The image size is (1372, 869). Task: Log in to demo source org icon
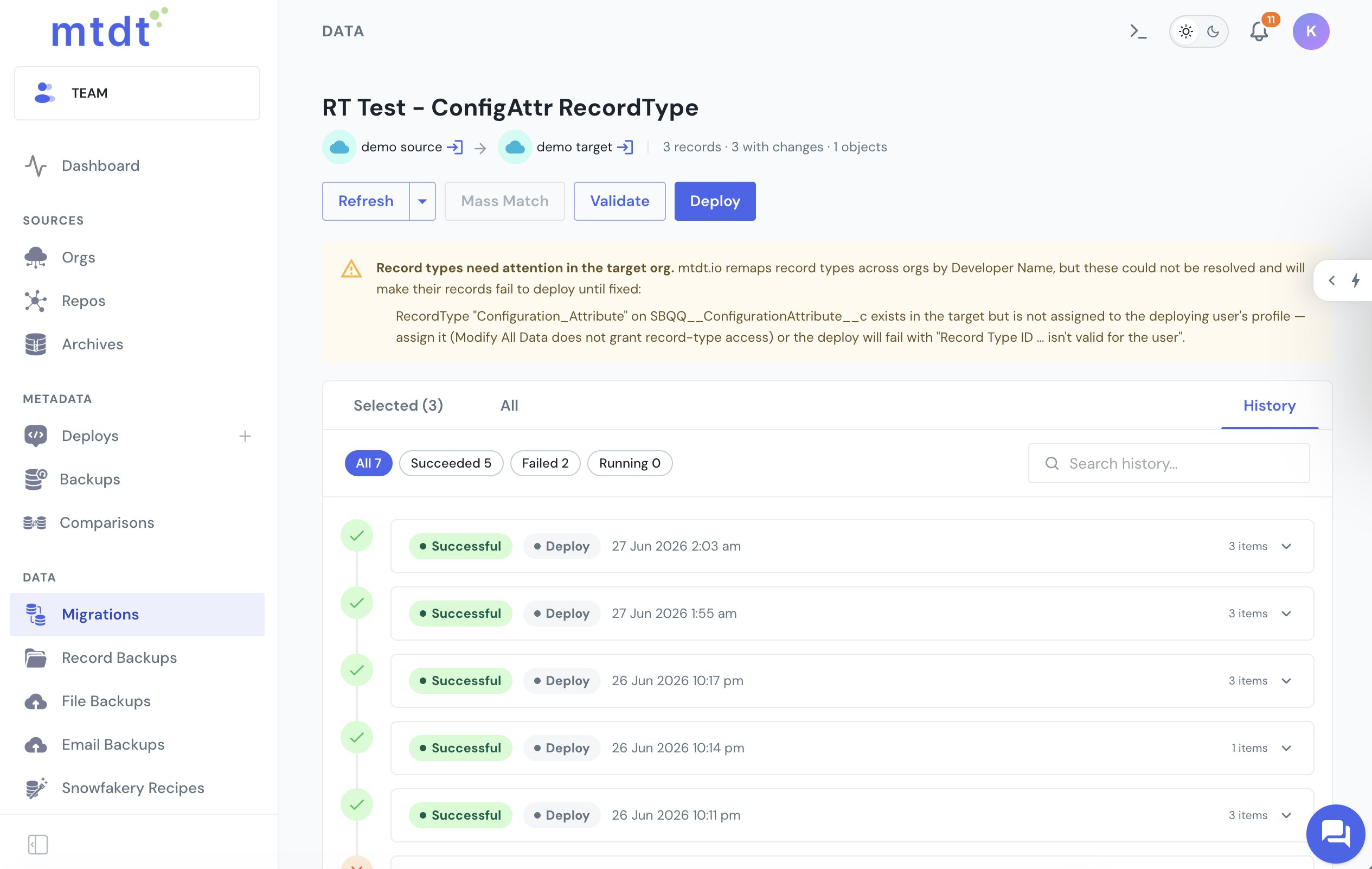click(454, 147)
